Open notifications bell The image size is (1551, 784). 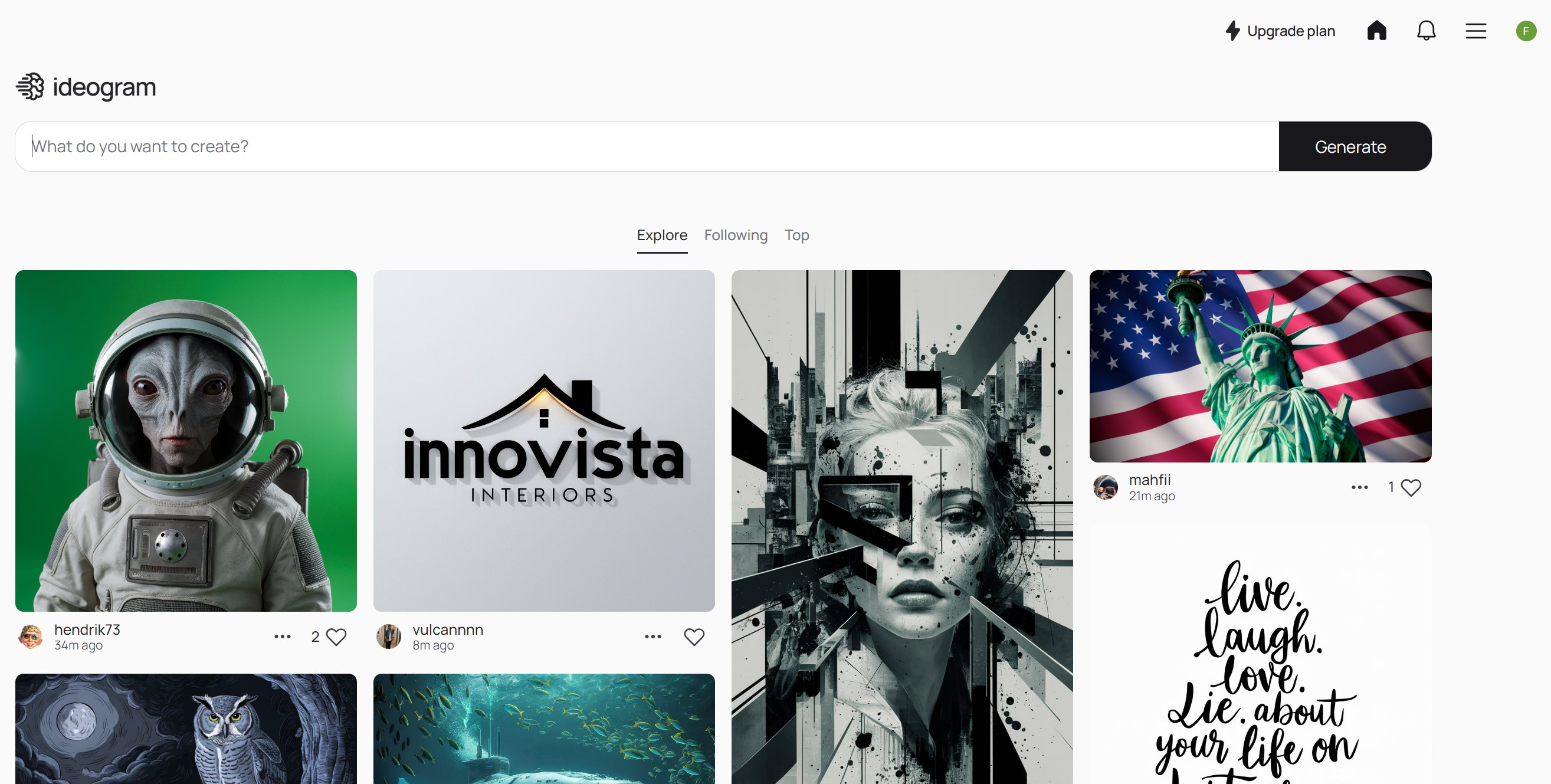tap(1426, 31)
